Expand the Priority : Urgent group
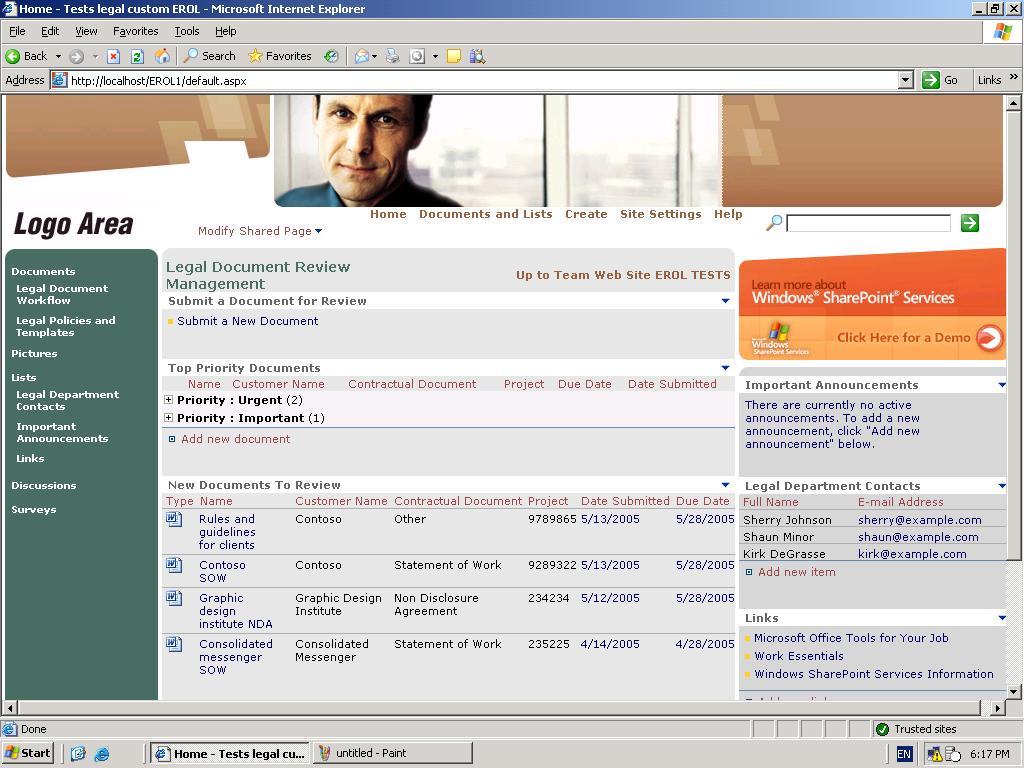The height and width of the screenshot is (768, 1024). click(169, 400)
